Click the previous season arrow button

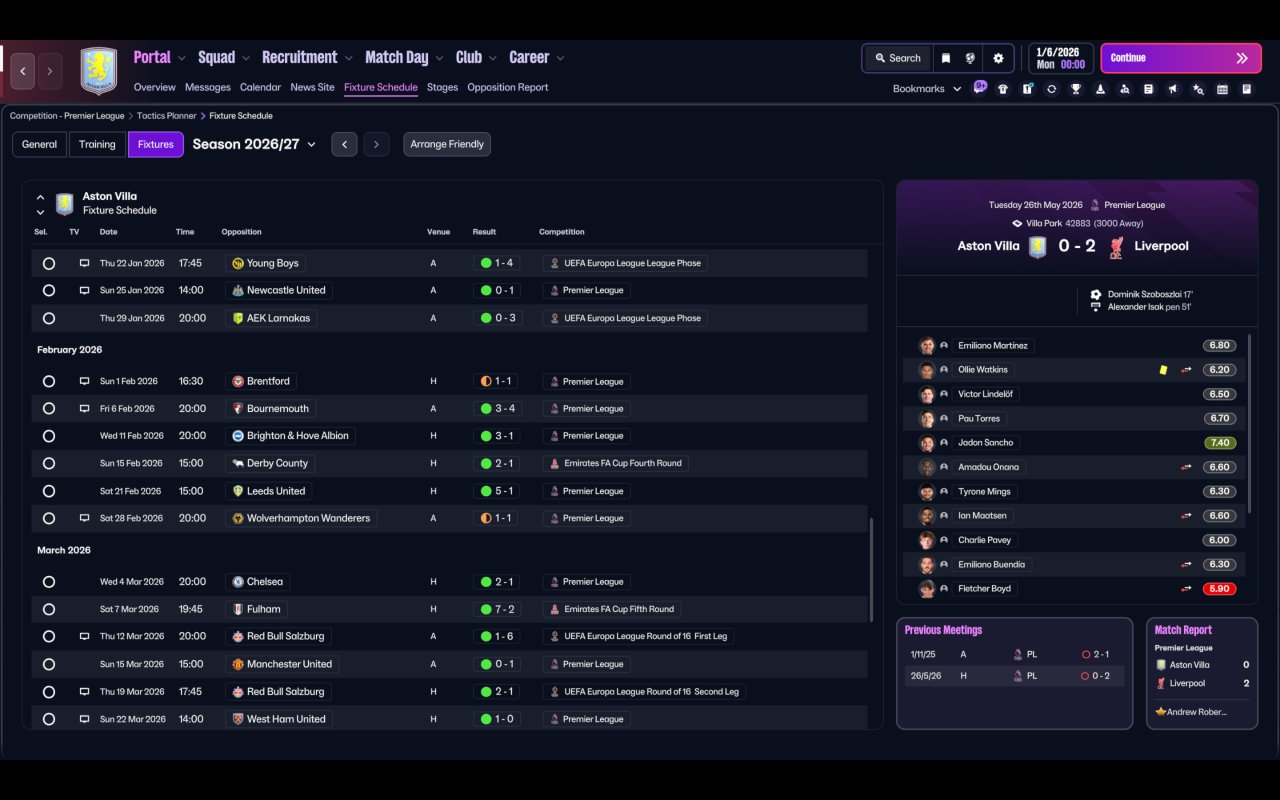pos(344,144)
